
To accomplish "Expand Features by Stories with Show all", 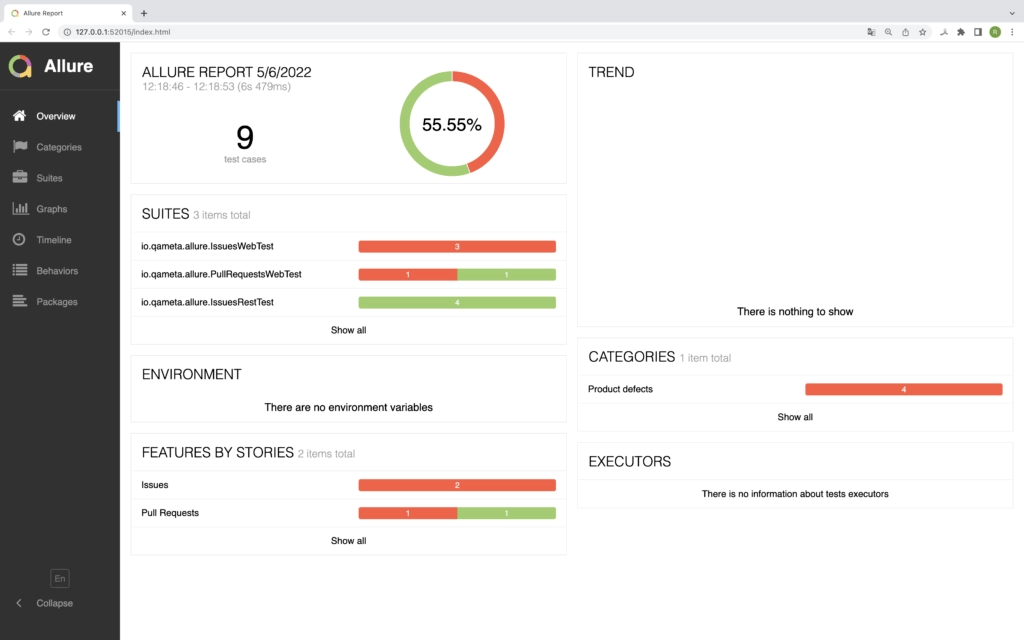I will tap(348, 540).
